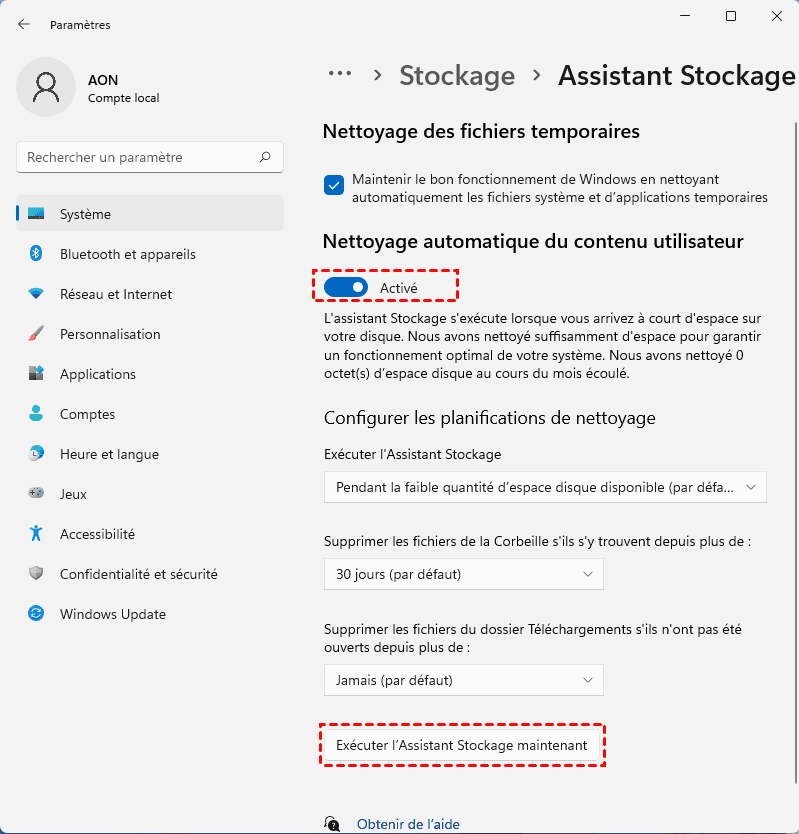
Task: Click the Stockage breadcrumb
Action: tap(457, 75)
